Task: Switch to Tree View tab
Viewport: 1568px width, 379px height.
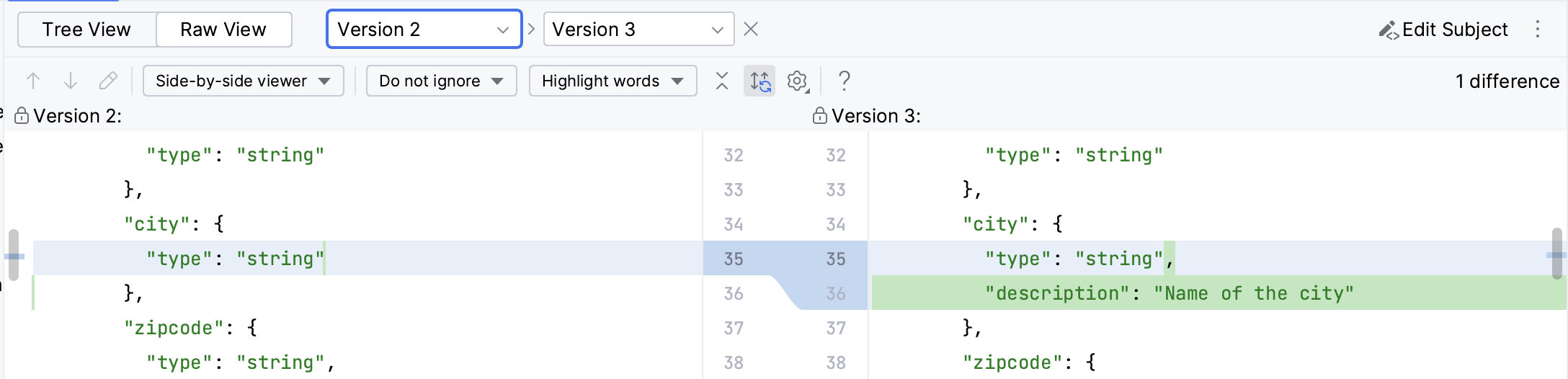Action: pyautogui.click(x=86, y=30)
